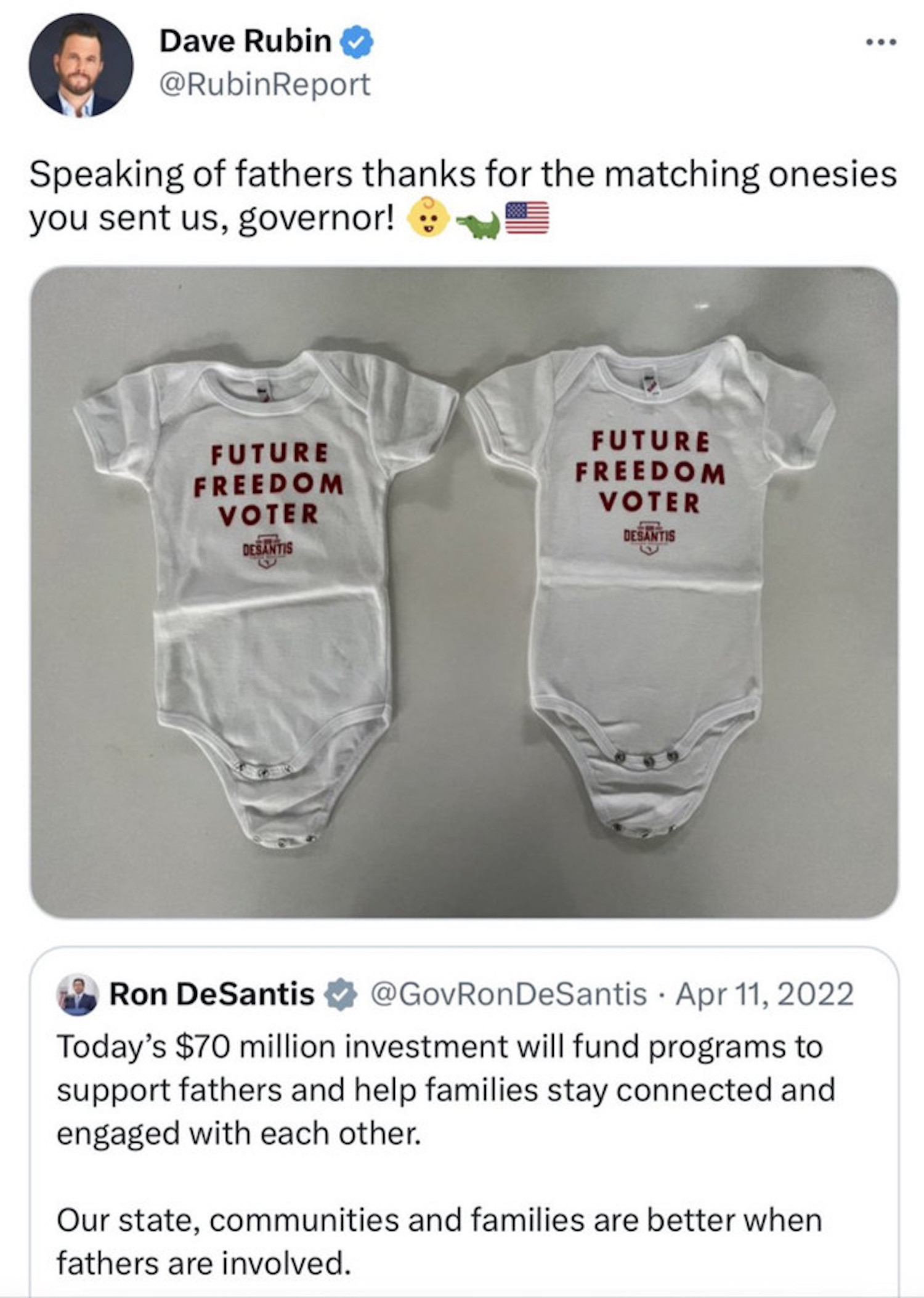
Task: Open the three-dot more options menu
Action: (x=880, y=43)
